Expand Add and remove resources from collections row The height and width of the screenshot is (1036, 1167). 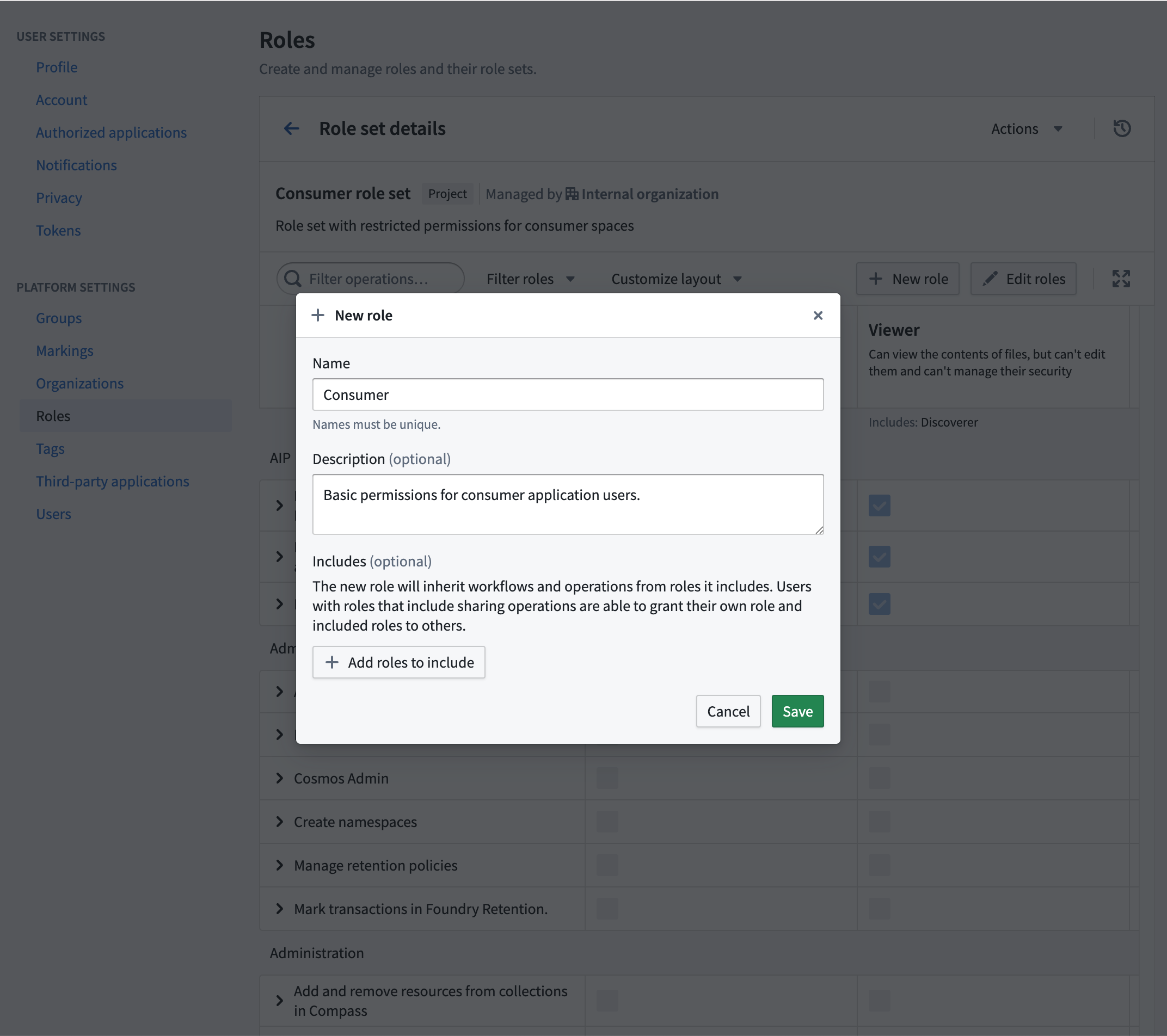[280, 1000]
